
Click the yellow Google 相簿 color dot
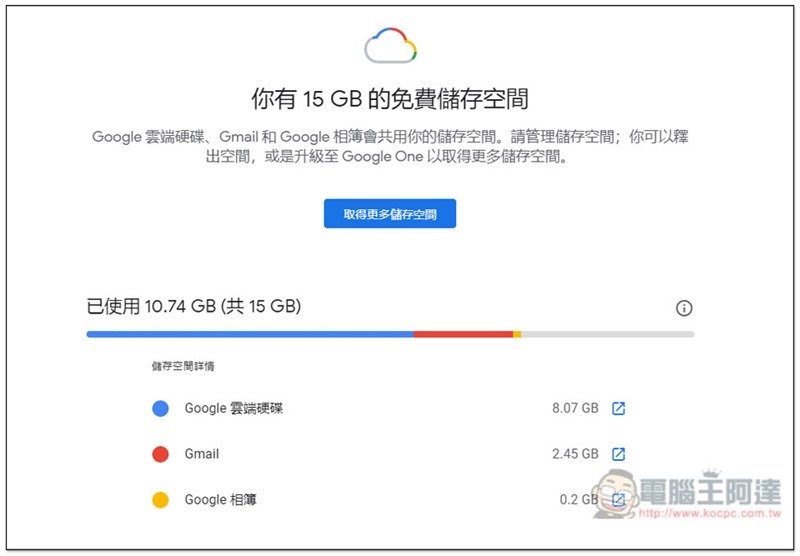point(160,500)
